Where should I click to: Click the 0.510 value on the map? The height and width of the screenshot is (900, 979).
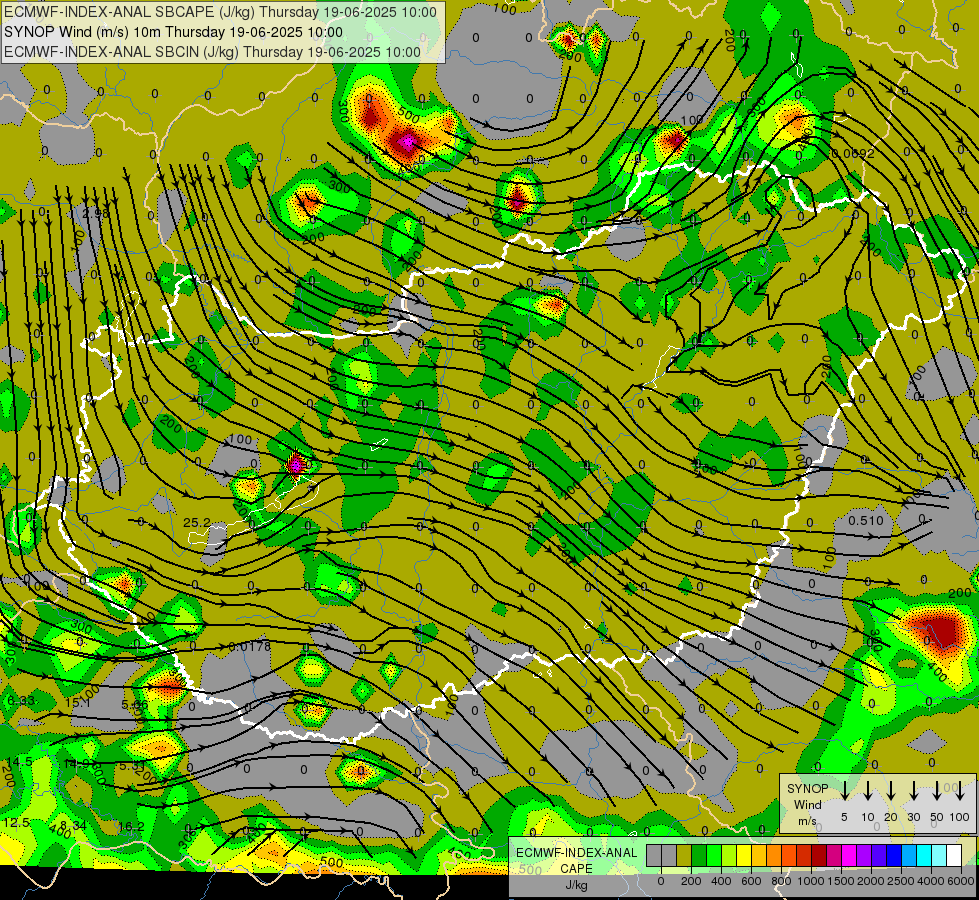coord(866,520)
